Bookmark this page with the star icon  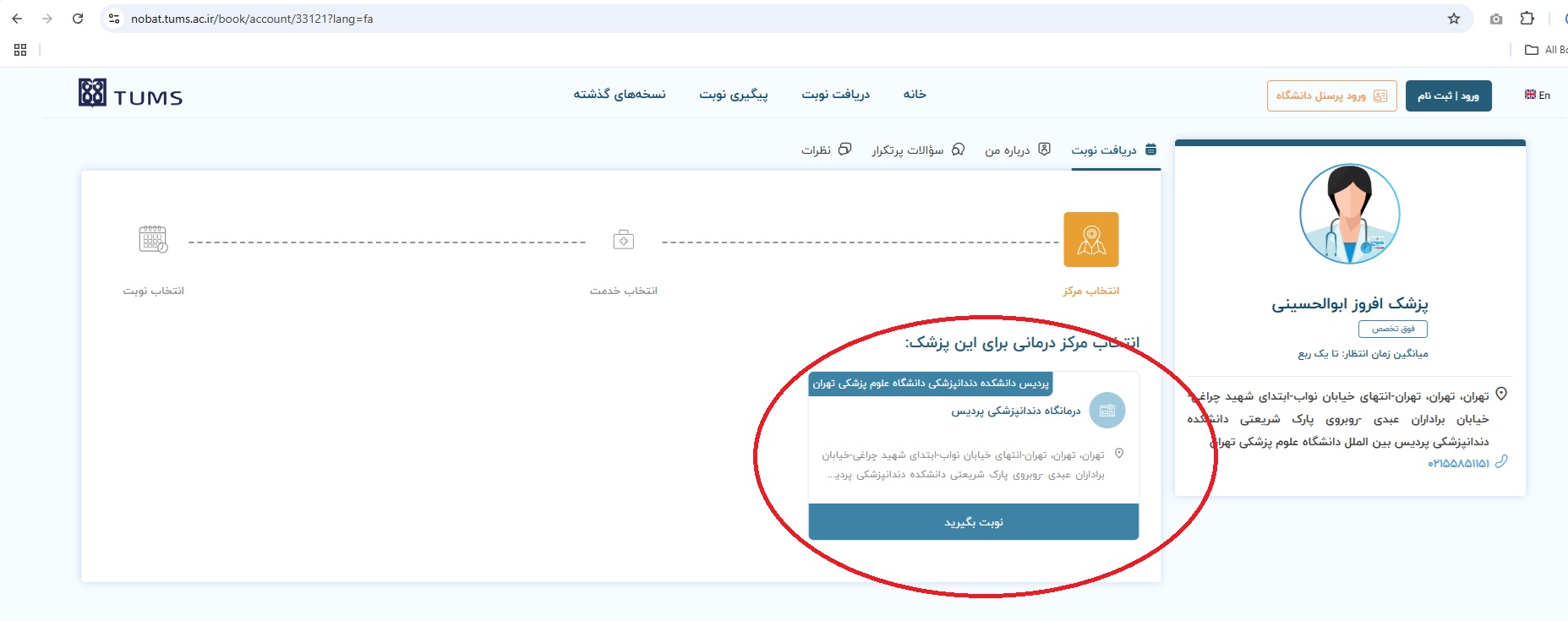point(1454,19)
